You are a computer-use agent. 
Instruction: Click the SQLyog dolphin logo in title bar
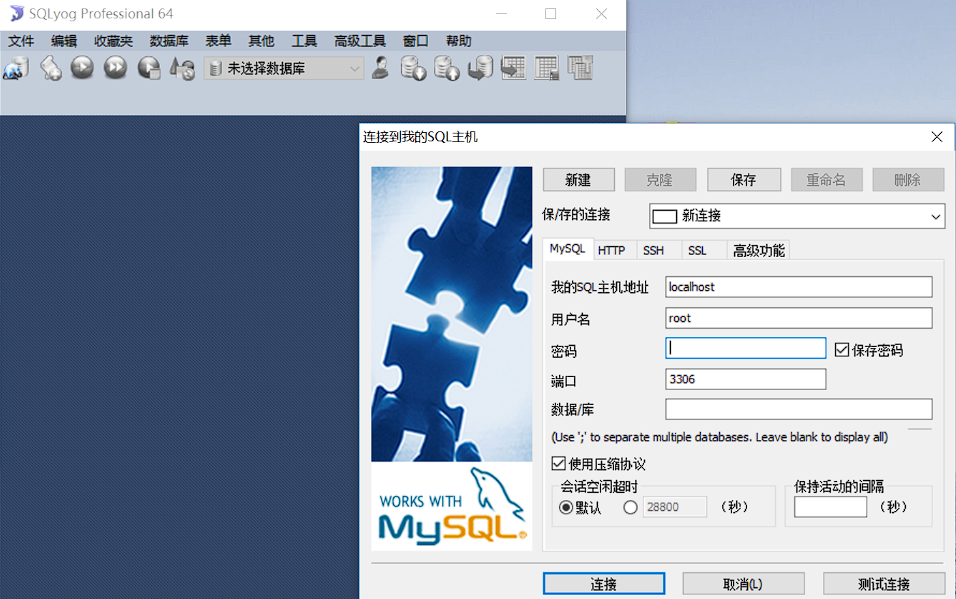pyautogui.click(x=16, y=13)
